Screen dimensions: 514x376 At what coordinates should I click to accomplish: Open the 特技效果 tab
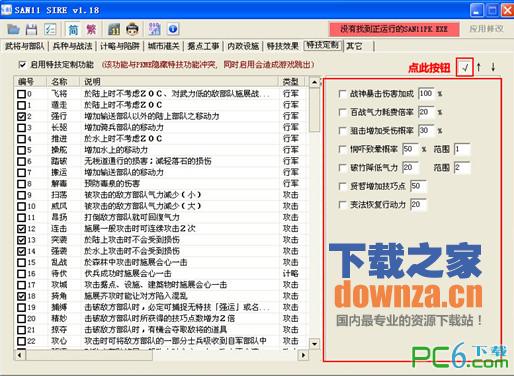pos(283,46)
